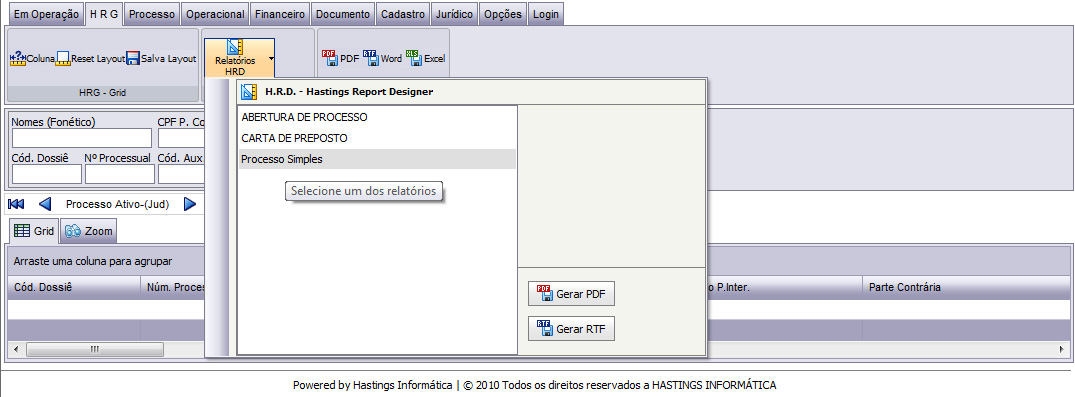
Task: Click the Salva Layout floppy icon
Action: coord(133,59)
